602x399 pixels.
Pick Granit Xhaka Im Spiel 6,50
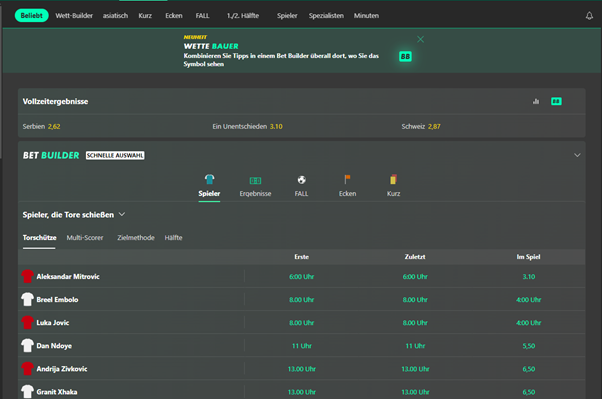coord(529,392)
